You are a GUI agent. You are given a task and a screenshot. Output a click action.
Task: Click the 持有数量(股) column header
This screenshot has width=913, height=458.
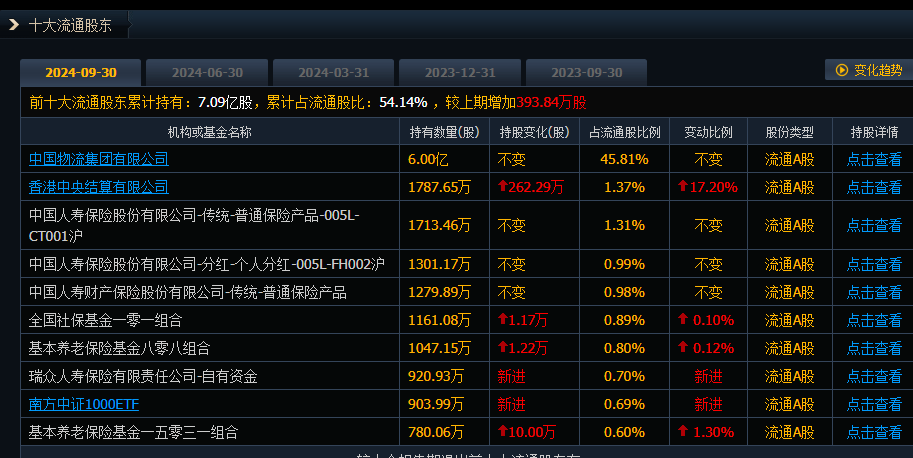tap(444, 132)
